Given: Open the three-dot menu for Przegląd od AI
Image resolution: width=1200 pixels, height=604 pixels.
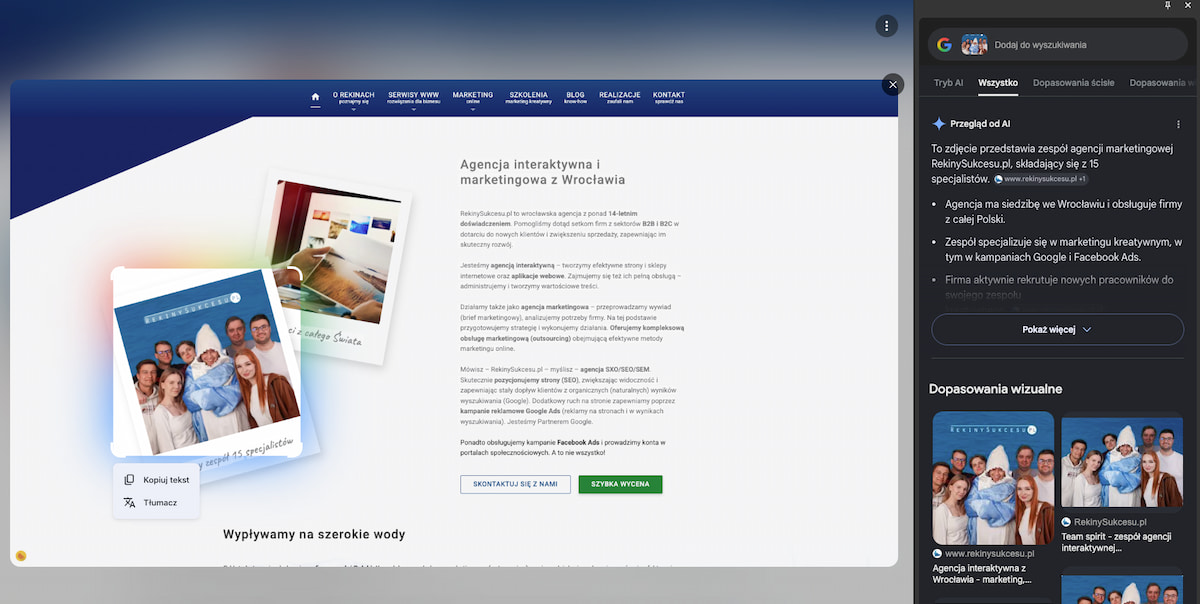Looking at the screenshot, I should coord(1178,124).
